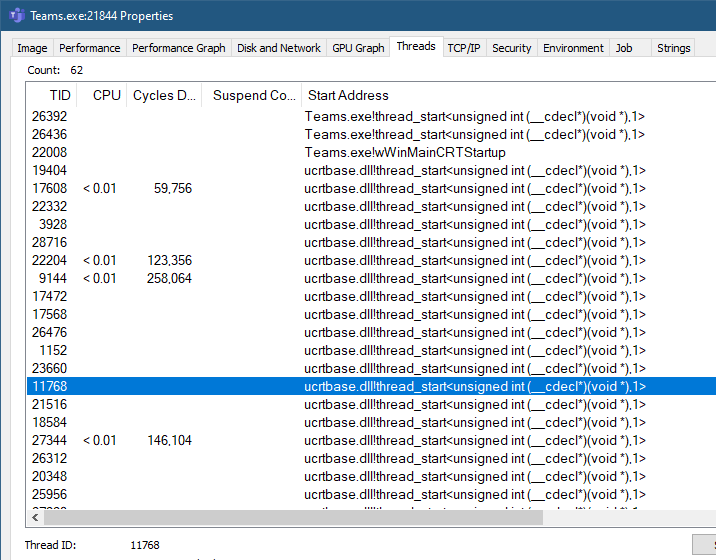
Task: Switch to the Security tab
Action: pyautogui.click(x=511, y=48)
